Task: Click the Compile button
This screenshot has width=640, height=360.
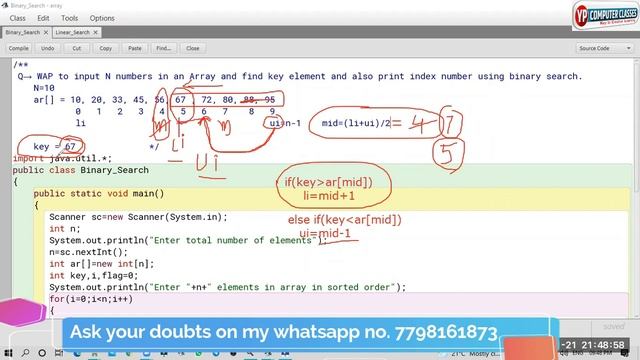Action: [19, 48]
